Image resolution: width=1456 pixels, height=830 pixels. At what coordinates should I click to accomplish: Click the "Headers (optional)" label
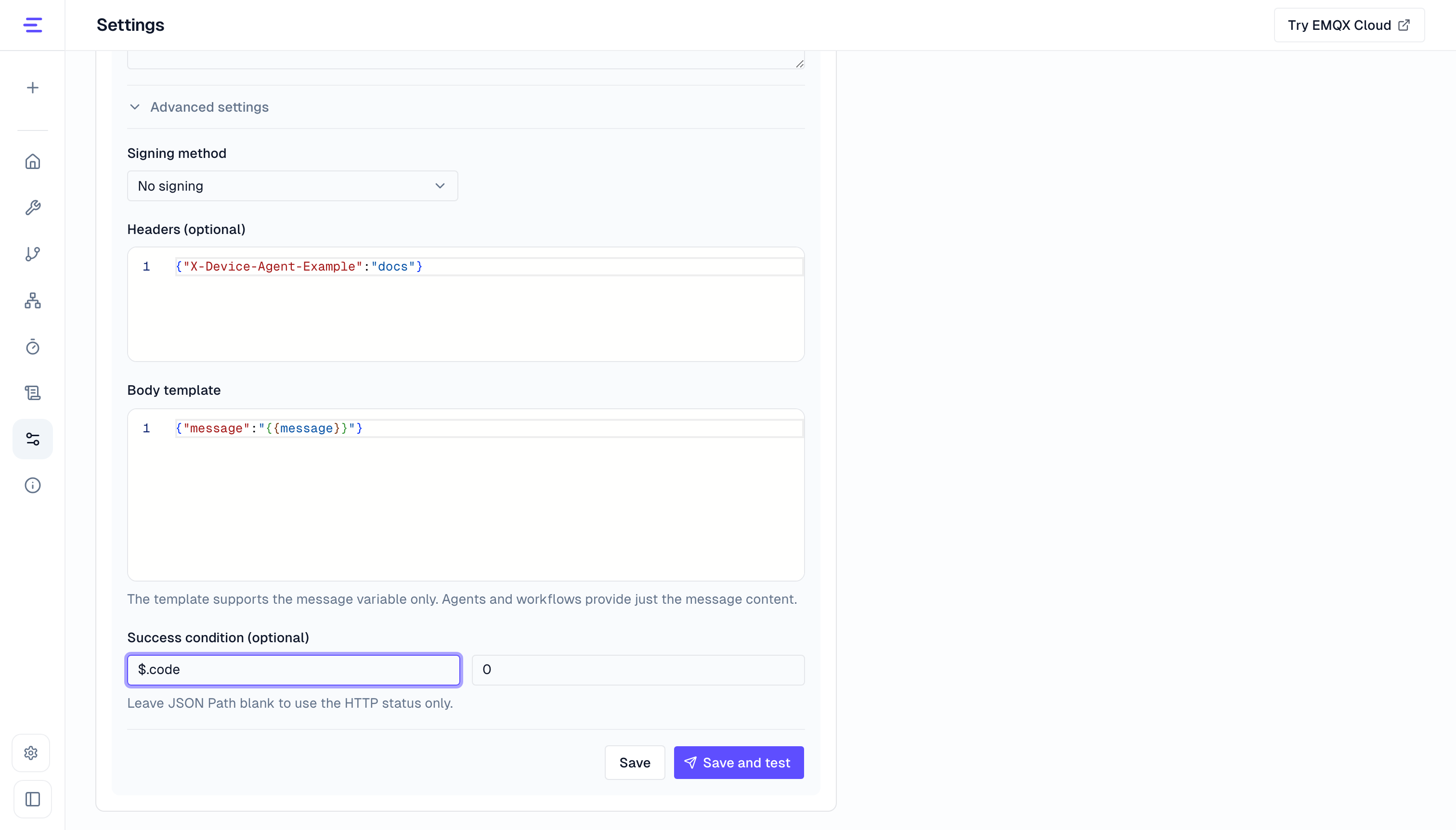click(x=186, y=229)
